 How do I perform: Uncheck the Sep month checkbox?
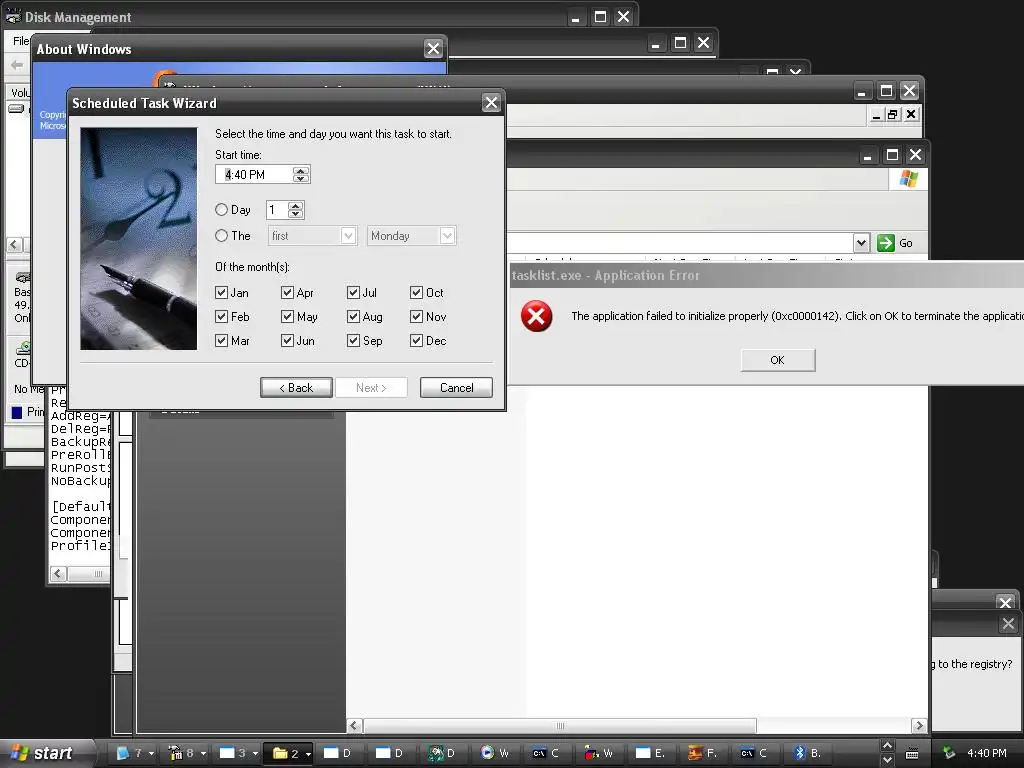tap(353, 341)
